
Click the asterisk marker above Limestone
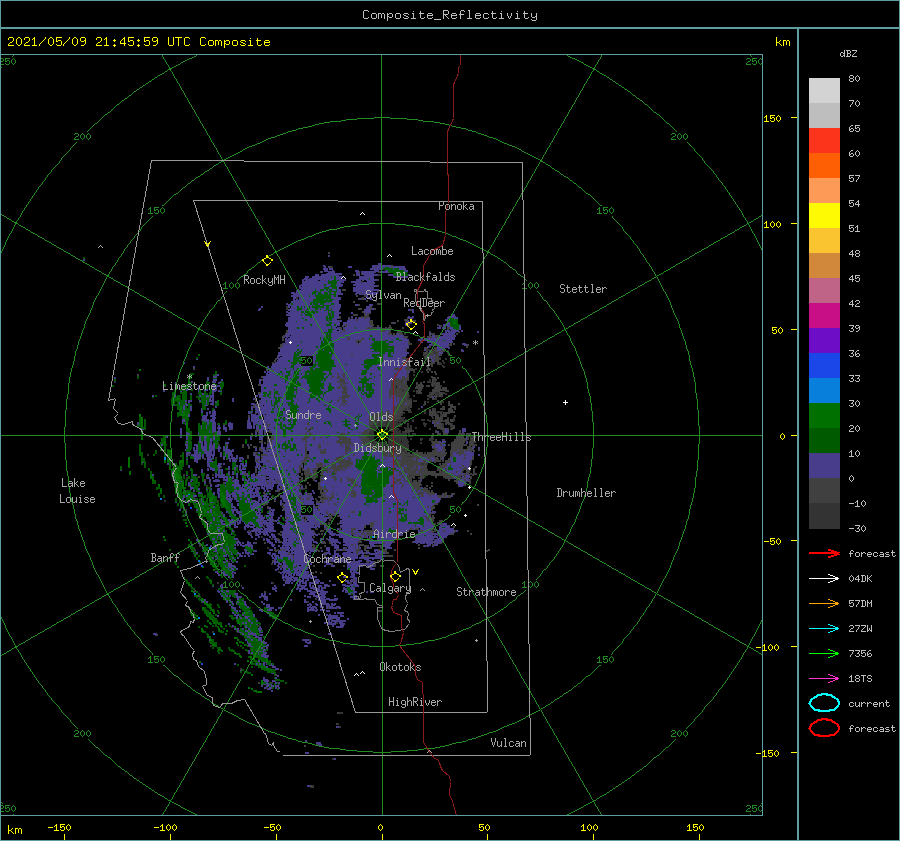pos(189,377)
